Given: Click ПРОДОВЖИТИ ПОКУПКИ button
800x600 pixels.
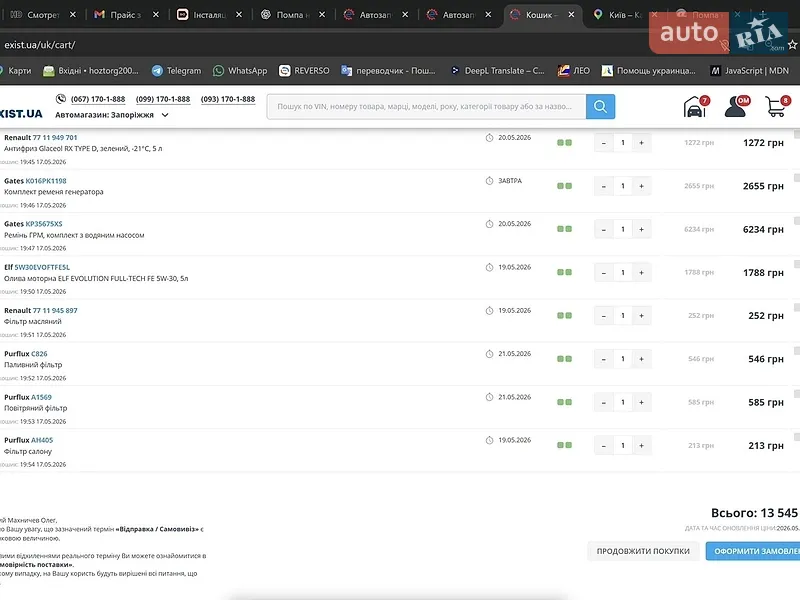Looking at the screenshot, I should tap(643, 551).
